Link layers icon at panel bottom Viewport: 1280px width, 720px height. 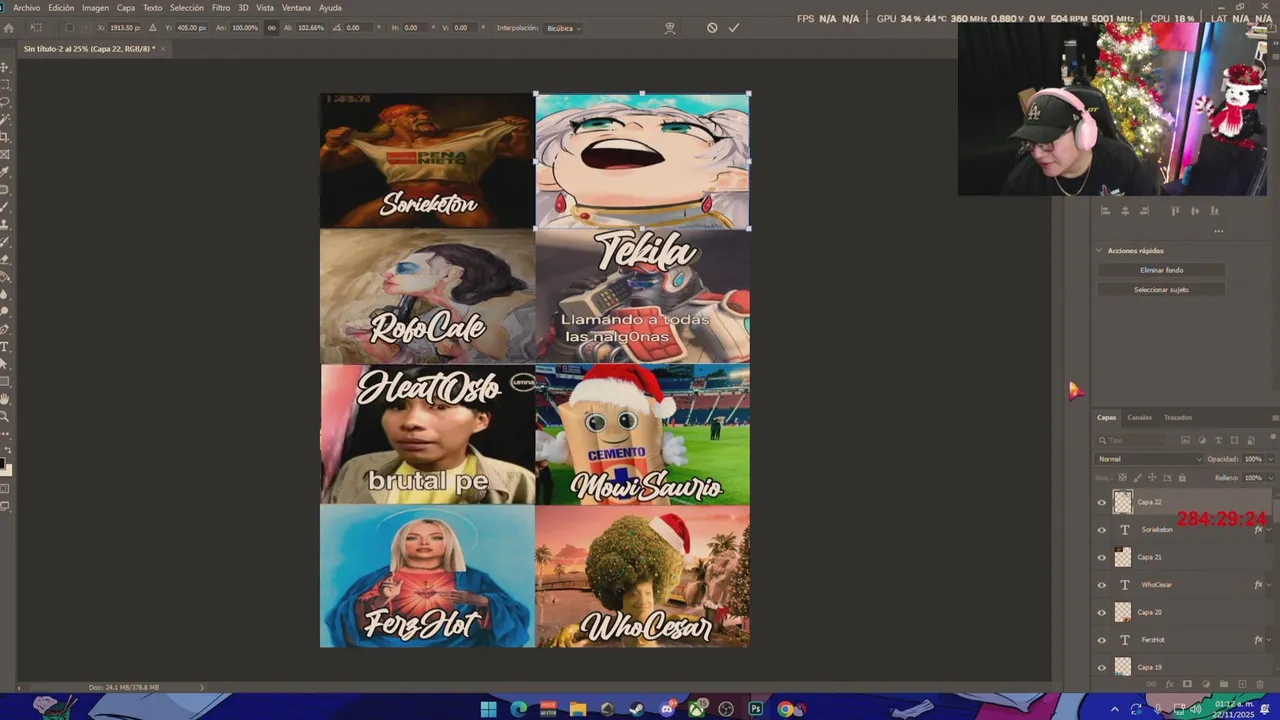1151,684
